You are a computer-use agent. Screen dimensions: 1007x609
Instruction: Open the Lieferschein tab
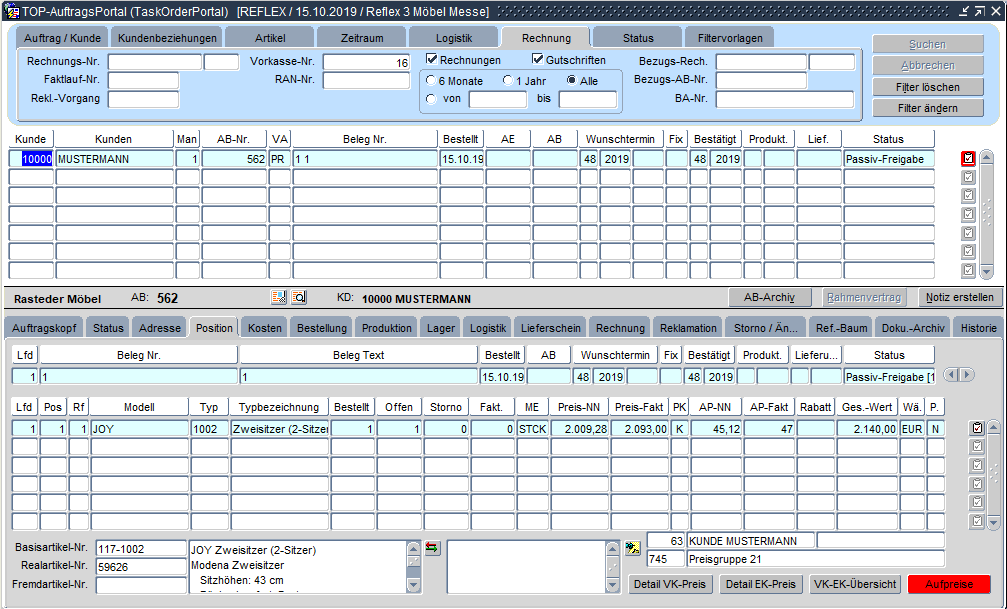pos(549,327)
